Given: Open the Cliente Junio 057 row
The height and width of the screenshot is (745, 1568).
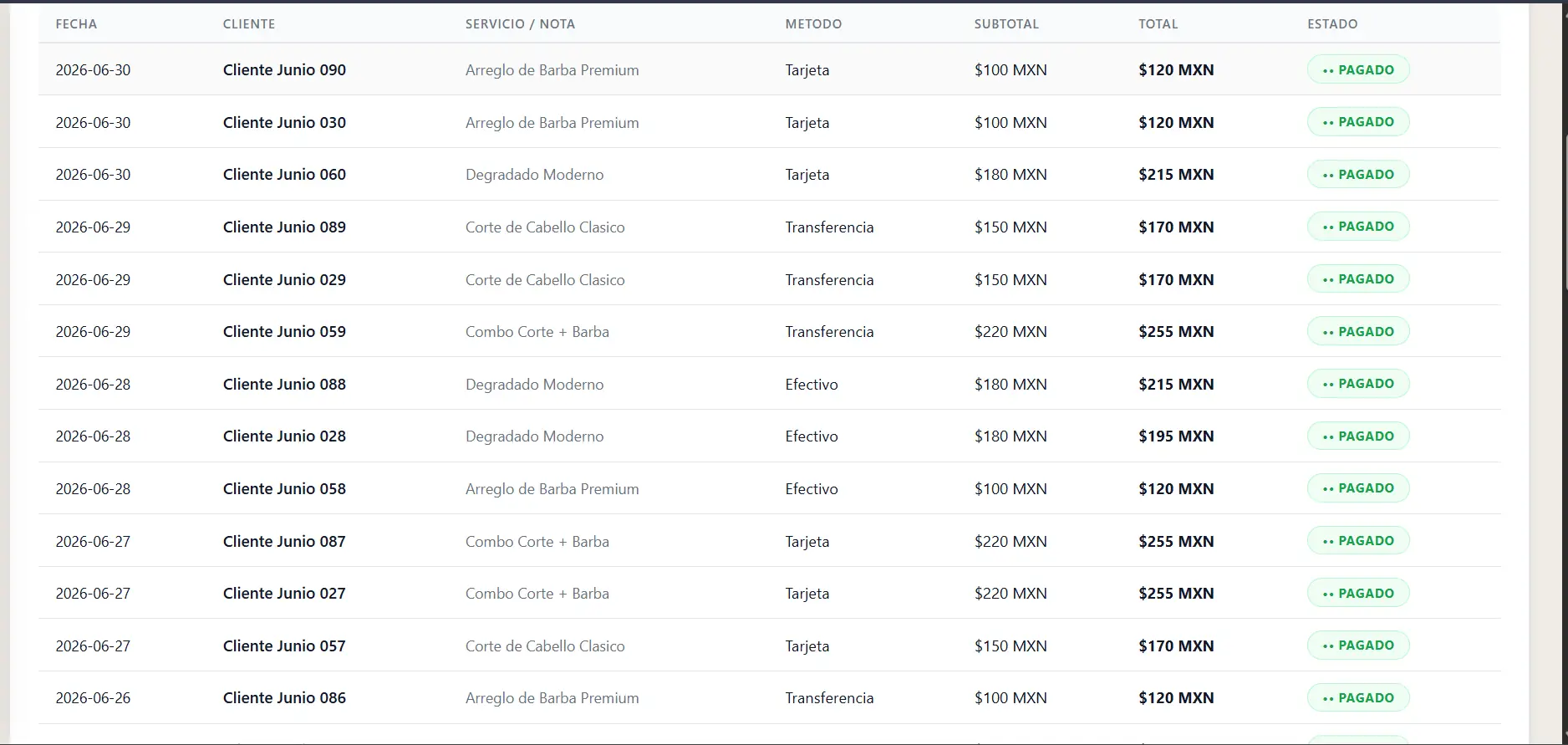Looking at the screenshot, I should click(x=769, y=645).
